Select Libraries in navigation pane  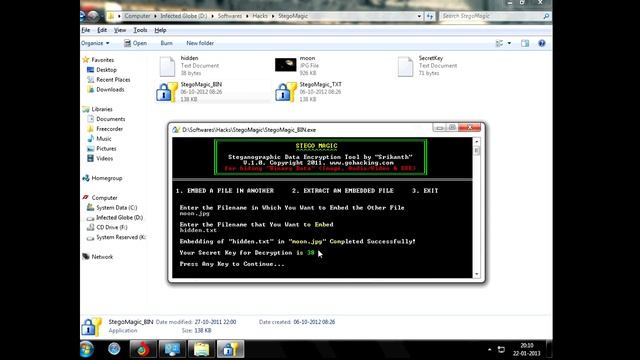102,109
